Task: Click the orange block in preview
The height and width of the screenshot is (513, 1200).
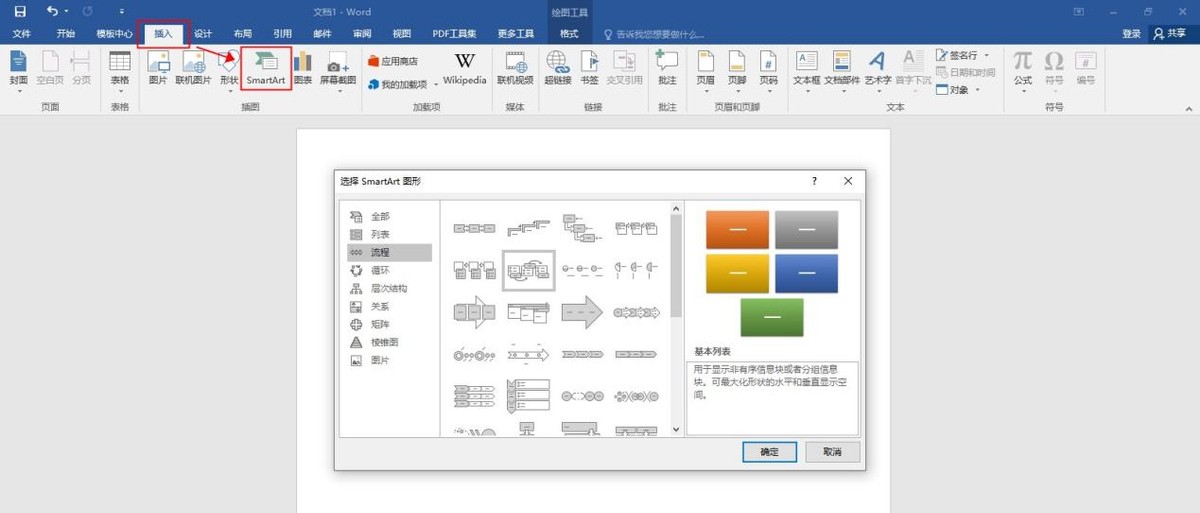Action: (737, 230)
